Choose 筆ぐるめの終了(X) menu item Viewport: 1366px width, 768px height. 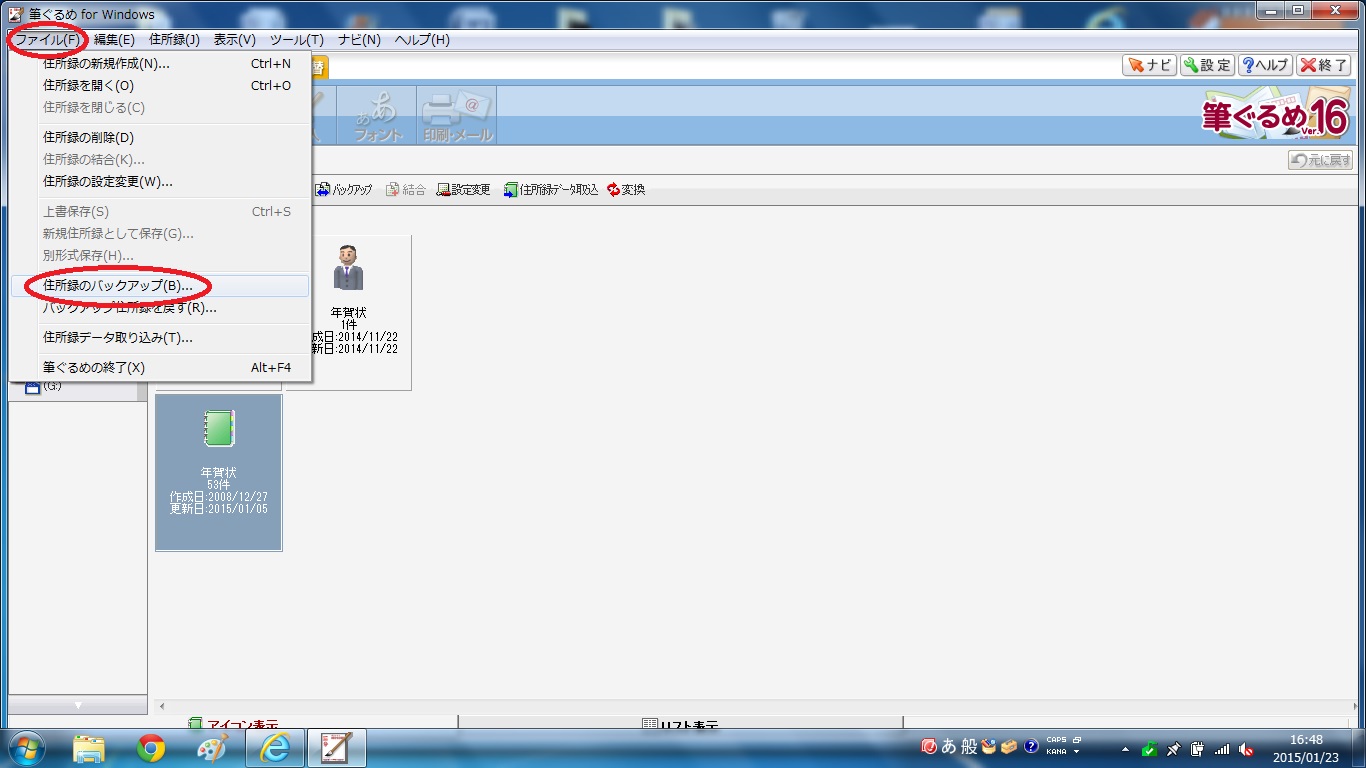pyautogui.click(x=161, y=368)
